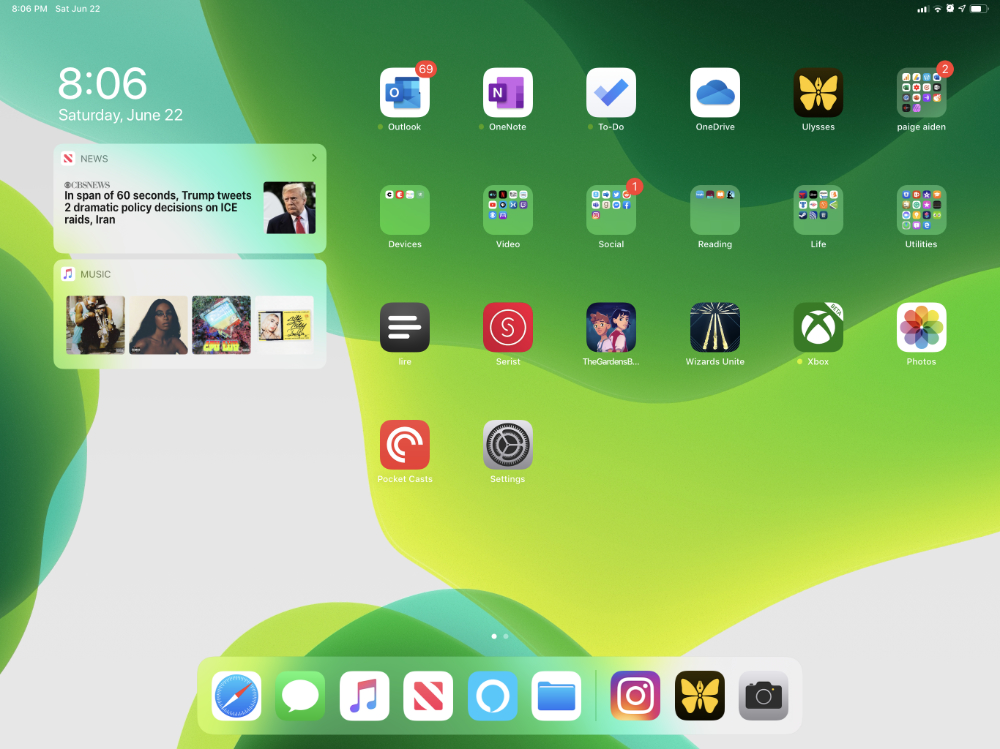Screen dimensions: 1000x749
Task: Tap the Saturday, June 22 date text
Action: pyautogui.click(x=121, y=115)
